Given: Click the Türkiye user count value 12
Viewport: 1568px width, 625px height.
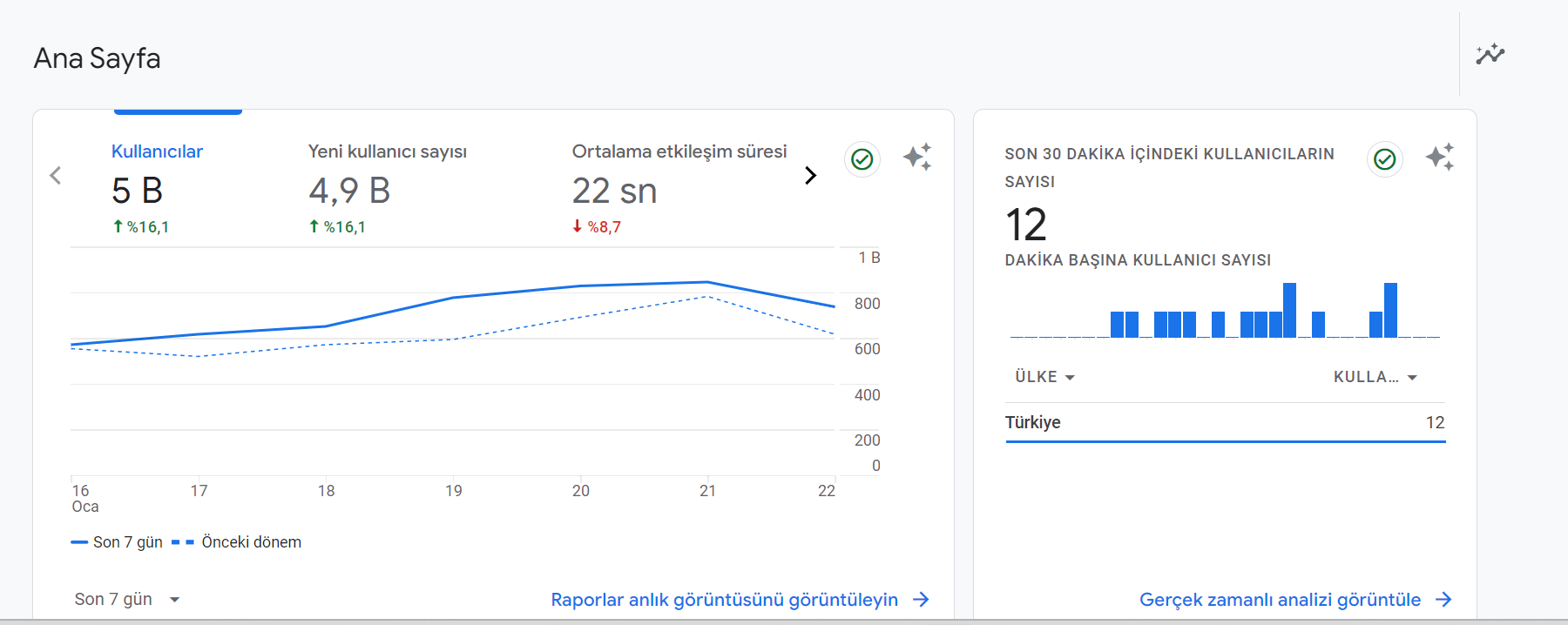Looking at the screenshot, I should 1435,422.
